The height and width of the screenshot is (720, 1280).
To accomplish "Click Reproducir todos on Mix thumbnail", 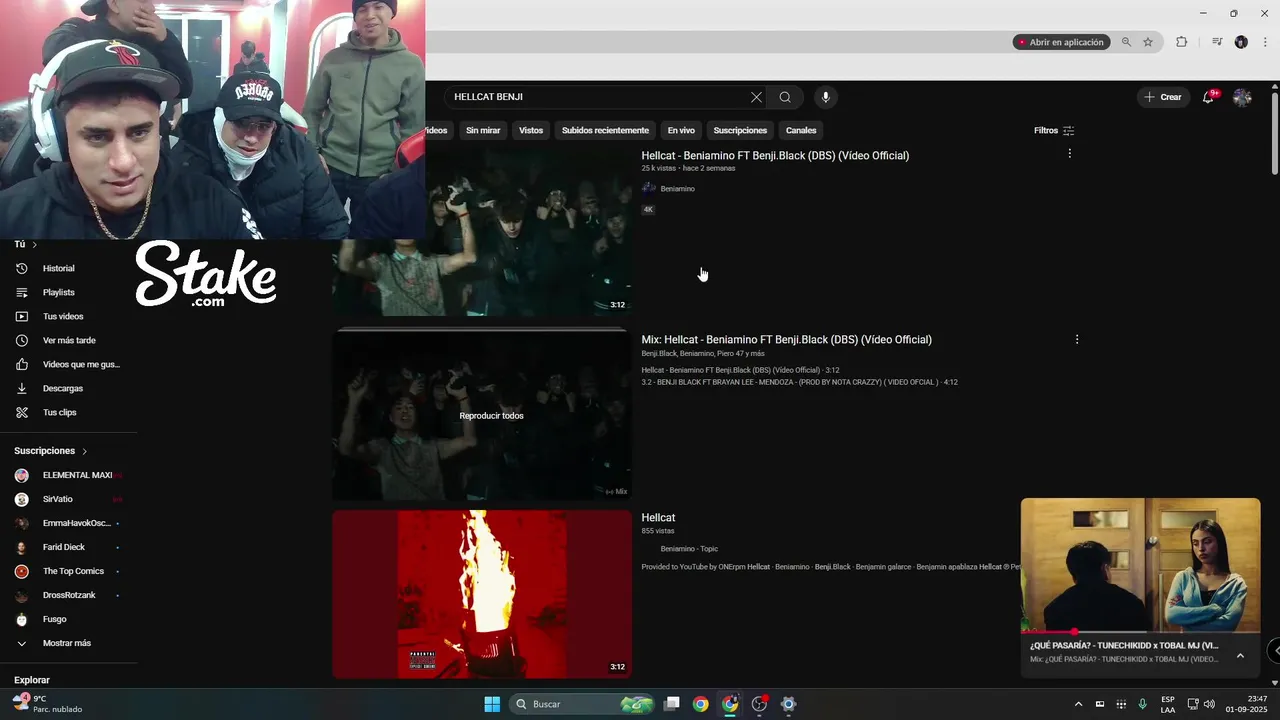I will [491, 416].
